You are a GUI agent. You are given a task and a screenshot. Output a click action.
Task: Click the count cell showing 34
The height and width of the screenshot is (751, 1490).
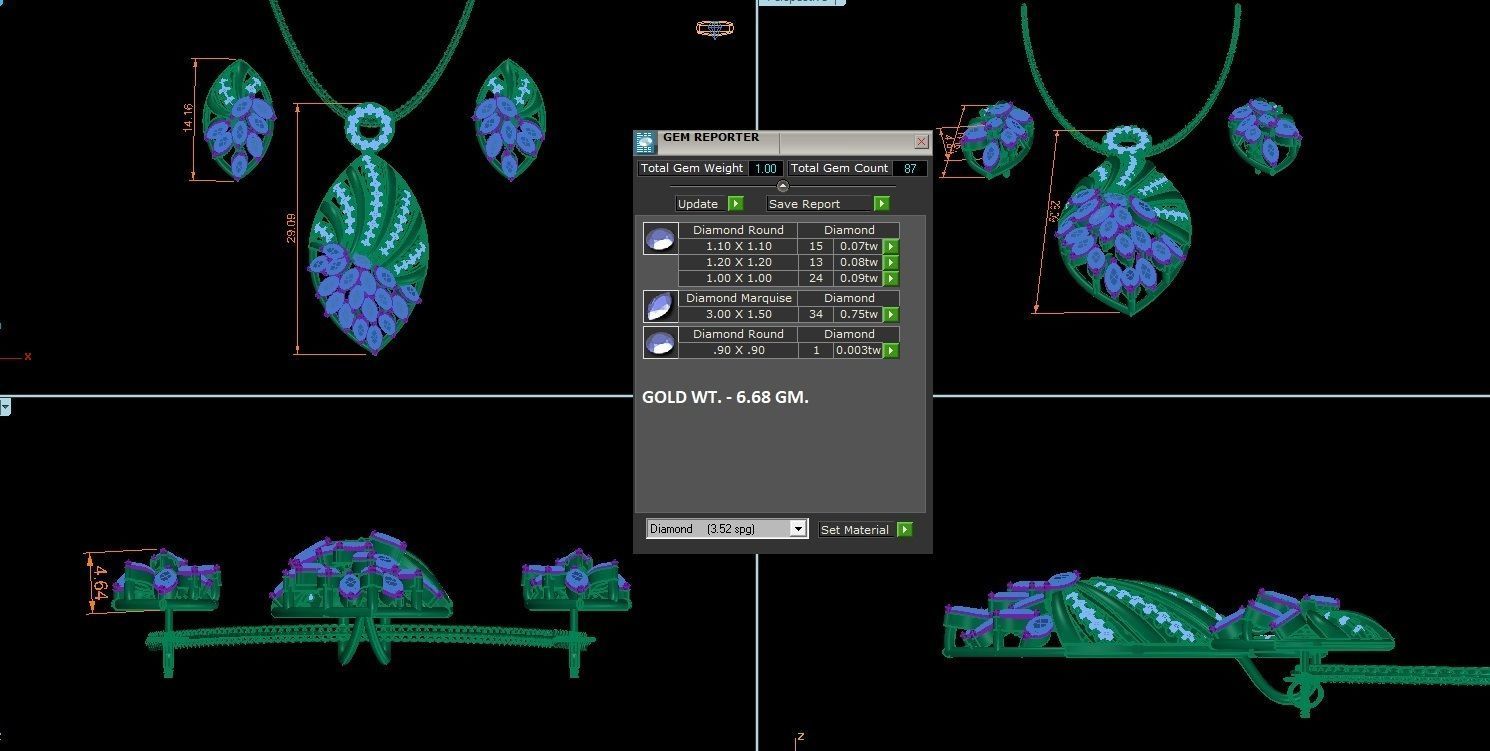[x=816, y=314]
